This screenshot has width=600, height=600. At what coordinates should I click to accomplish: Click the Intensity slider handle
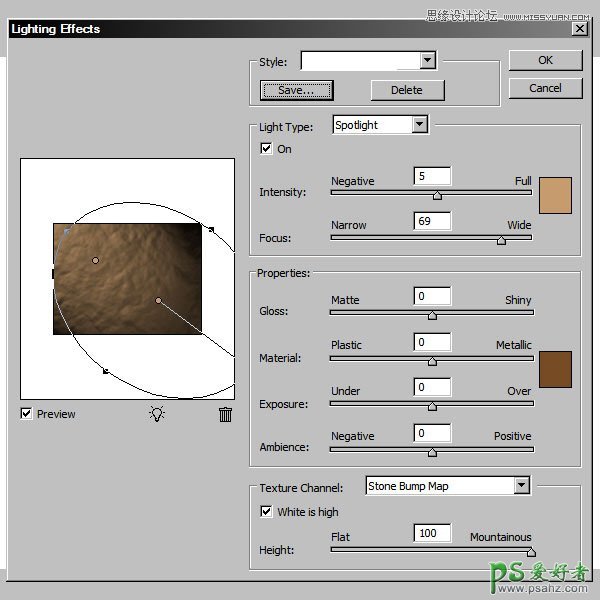coord(437,196)
